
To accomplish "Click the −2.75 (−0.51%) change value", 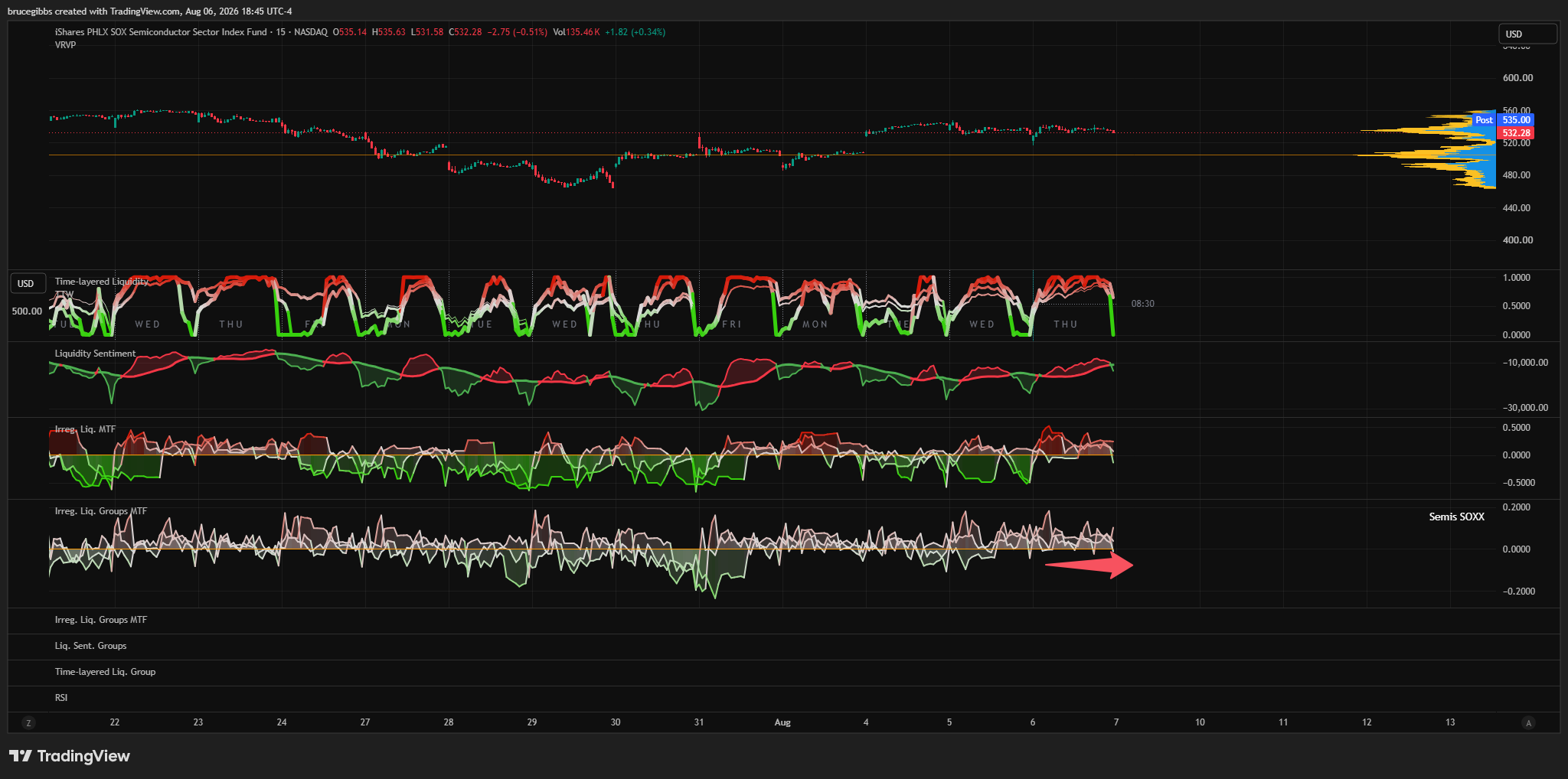I will (518, 32).
